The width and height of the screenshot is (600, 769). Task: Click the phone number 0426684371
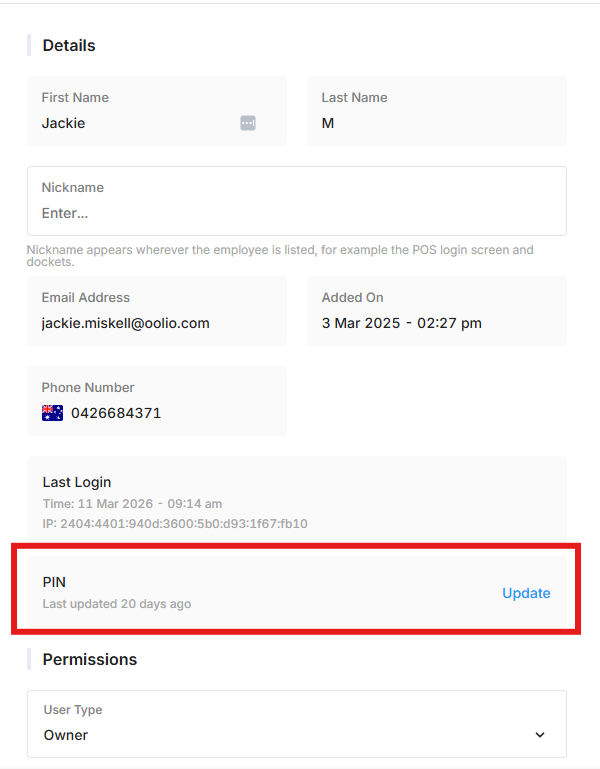tap(116, 413)
